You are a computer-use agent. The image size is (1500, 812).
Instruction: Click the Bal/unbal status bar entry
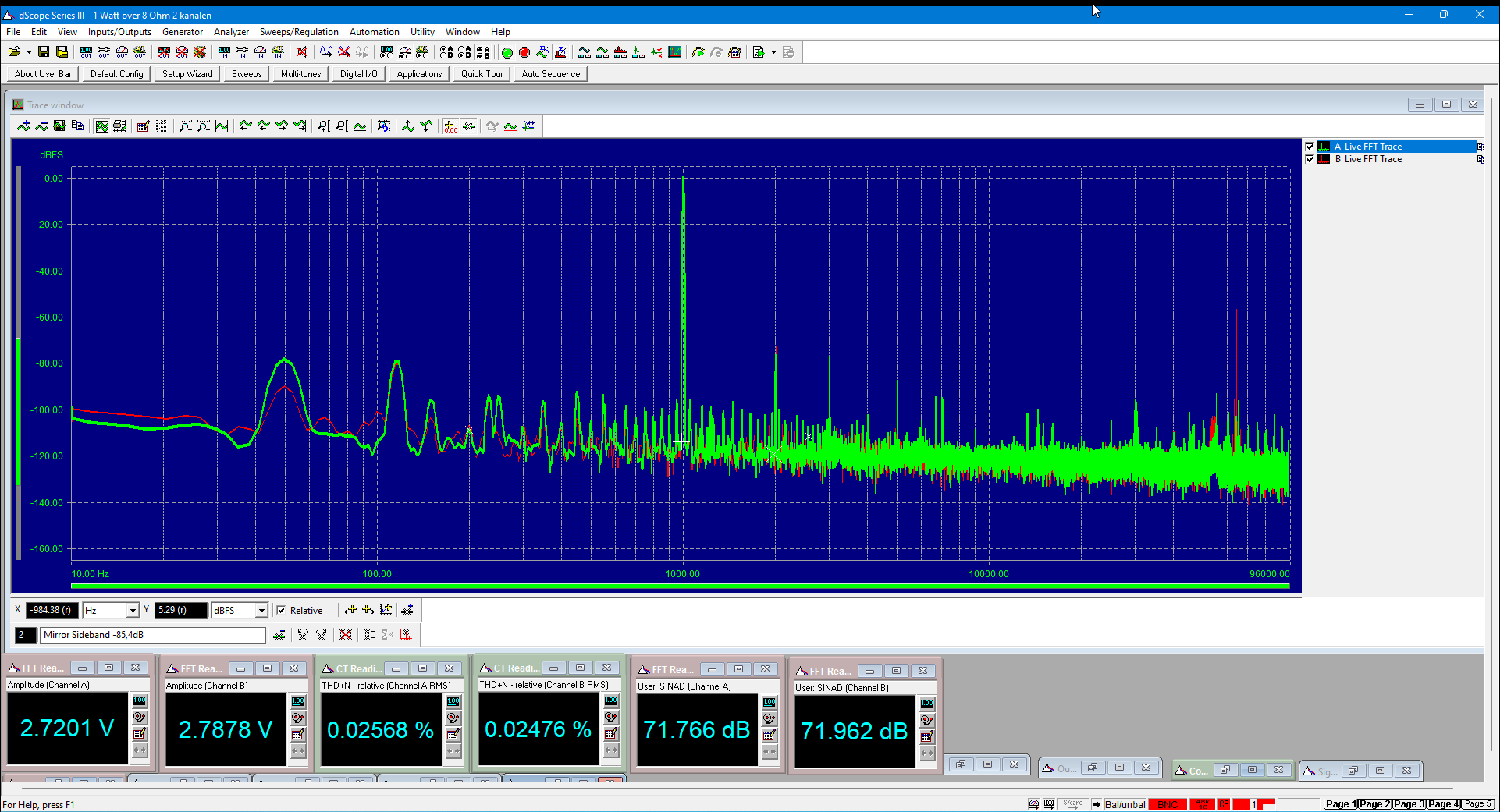pyautogui.click(x=1125, y=804)
